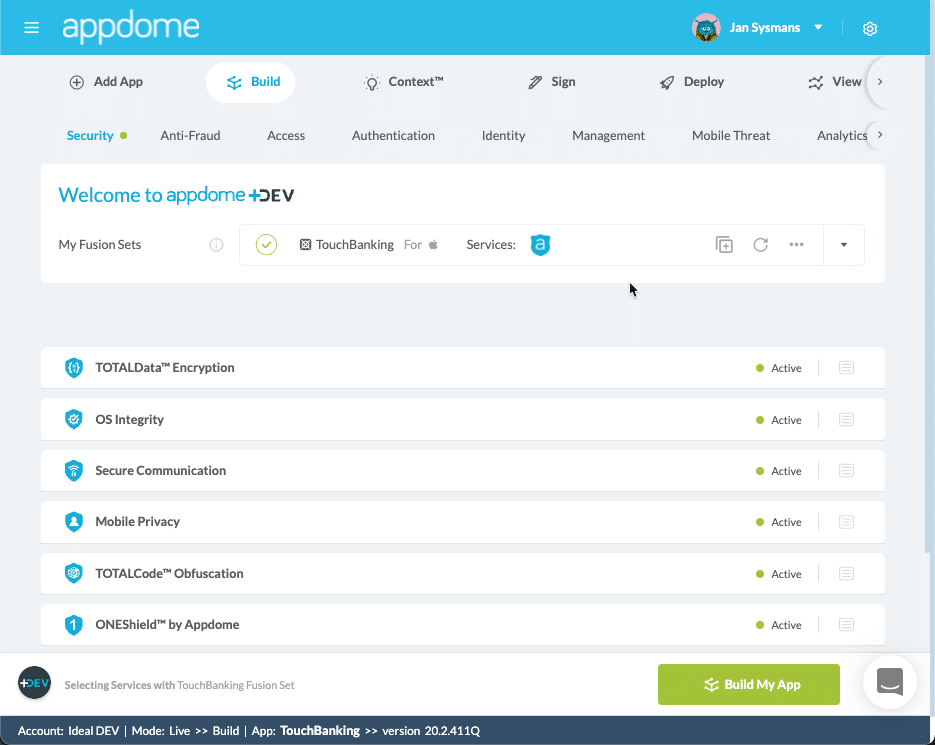Expand Jan Sysmans account dropdown arrow
The image size is (935, 745).
pyautogui.click(x=819, y=27)
